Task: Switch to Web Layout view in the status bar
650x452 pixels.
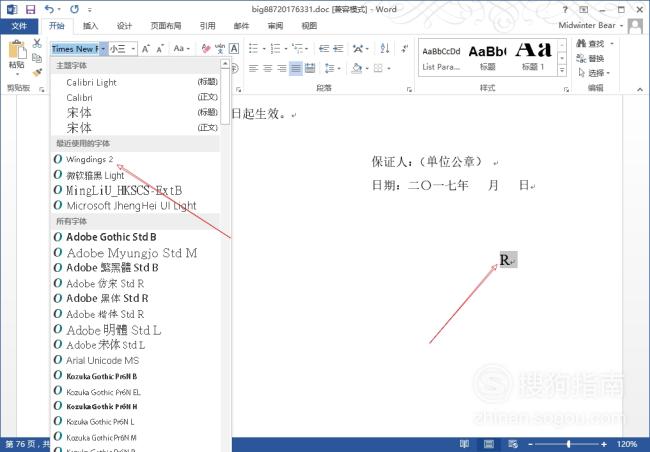Action: 513,444
